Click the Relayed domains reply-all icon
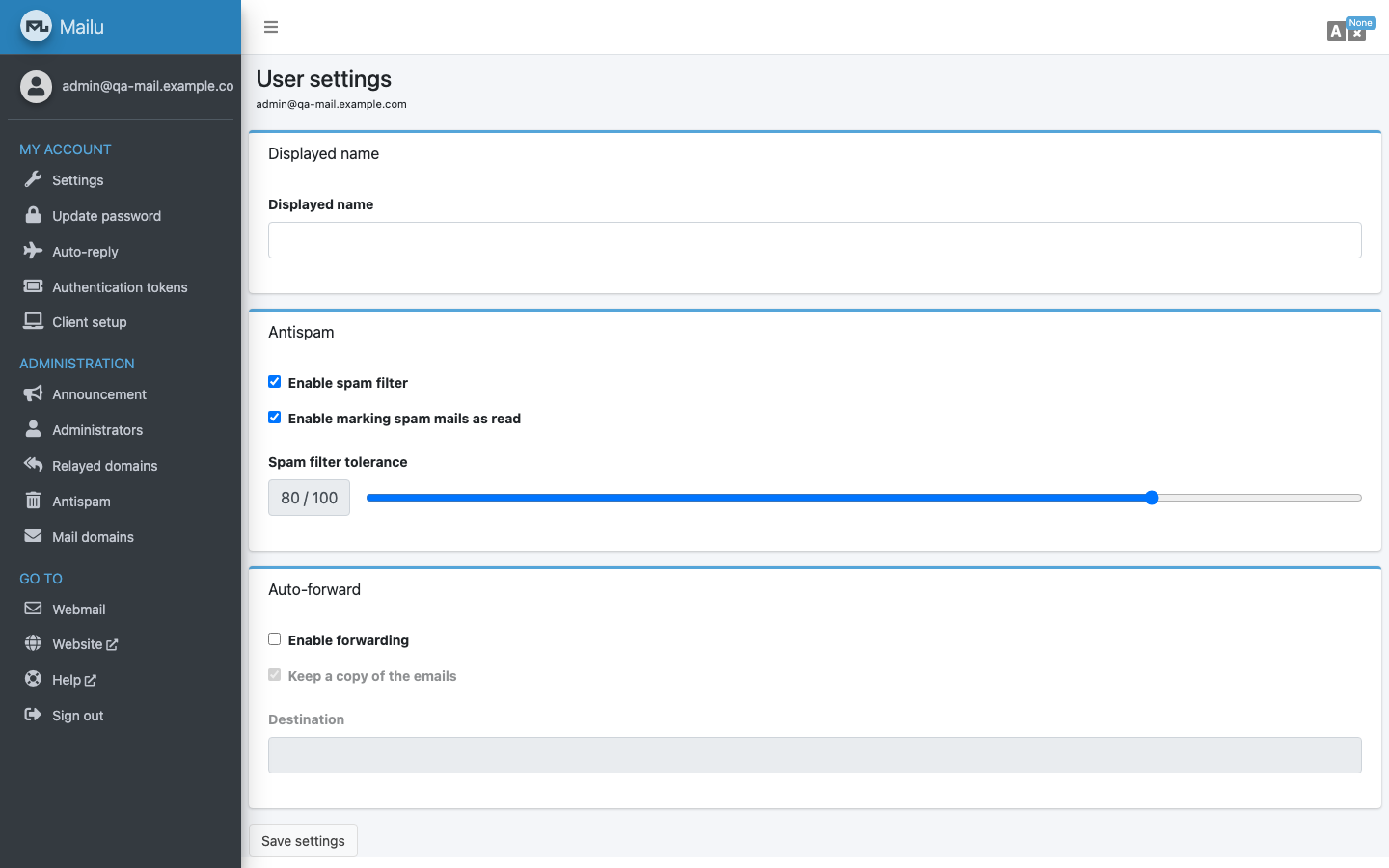This screenshot has width=1389, height=868. coord(33,465)
